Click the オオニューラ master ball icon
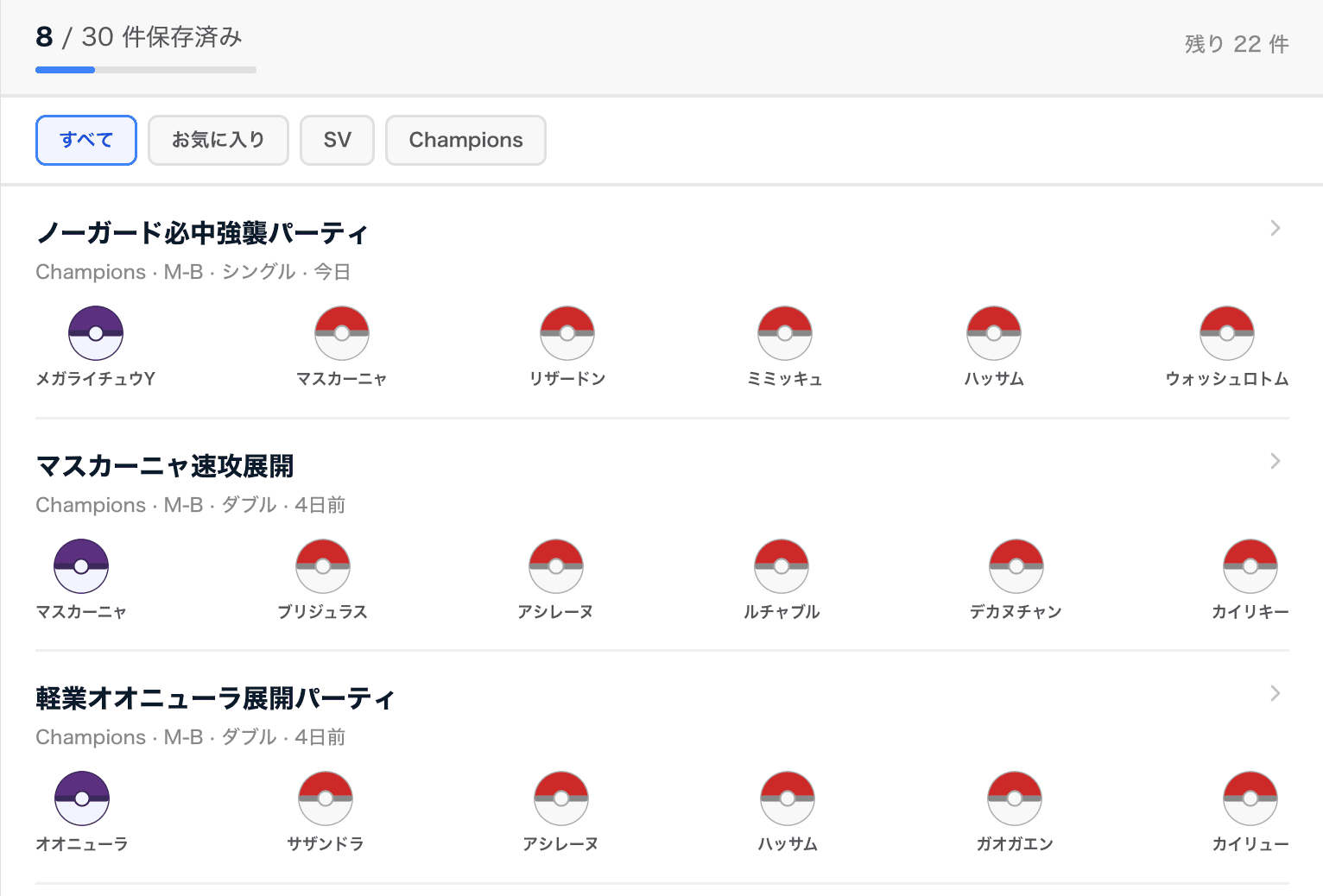The width and height of the screenshot is (1323, 896). pos(82,798)
